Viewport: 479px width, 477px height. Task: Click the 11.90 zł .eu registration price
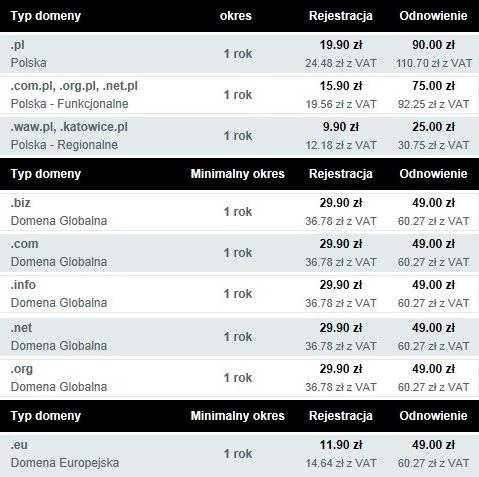tap(341, 445)
